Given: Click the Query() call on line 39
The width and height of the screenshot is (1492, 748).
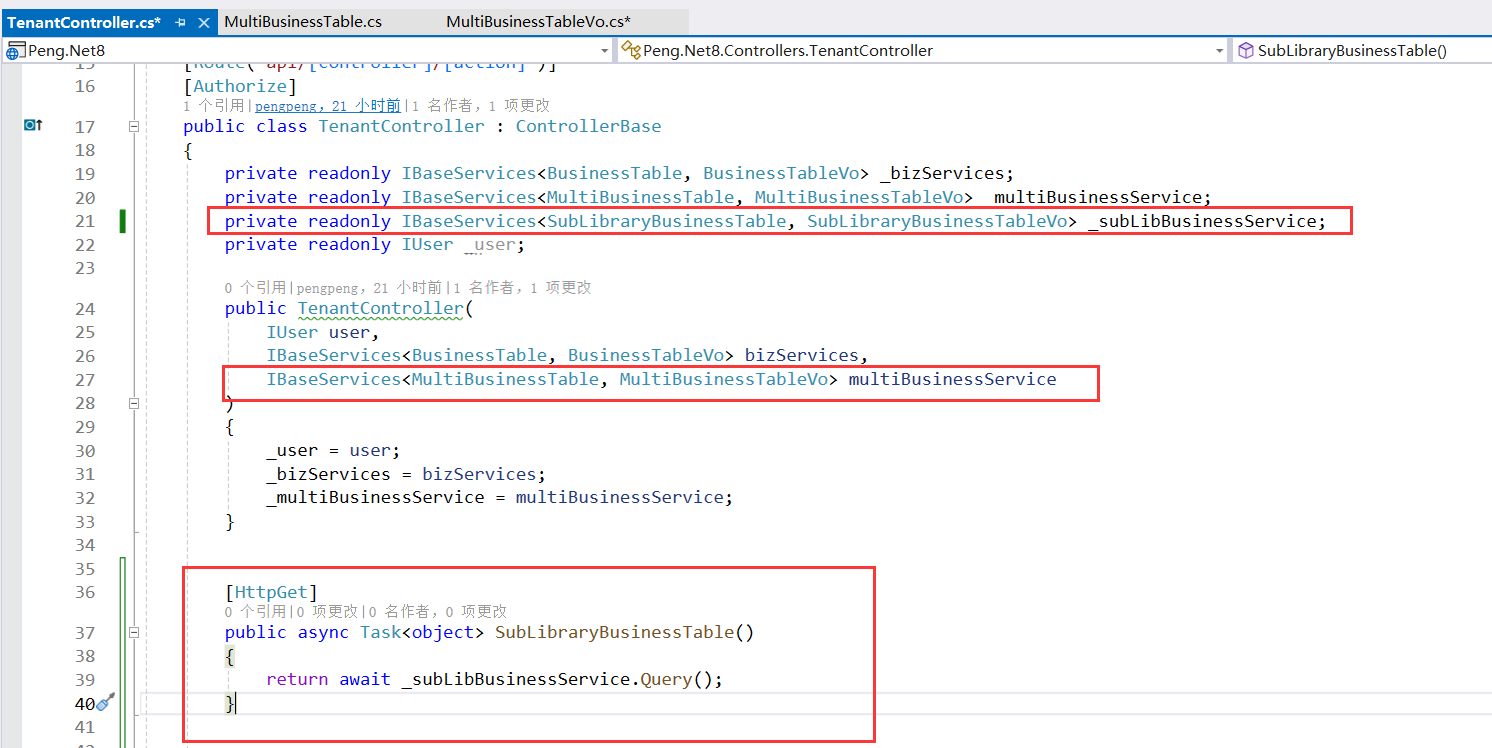Looking at the screenshot, I should (676, 679).
